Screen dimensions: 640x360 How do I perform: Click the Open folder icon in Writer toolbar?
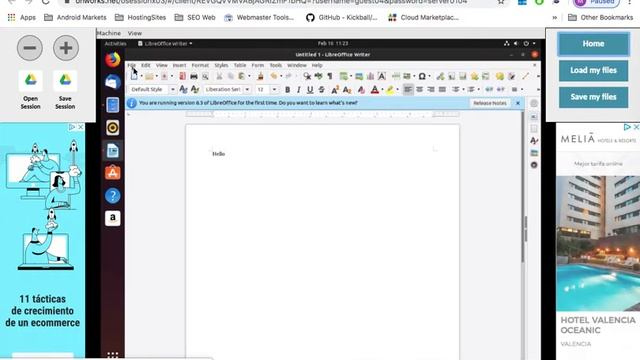tap(149, 76)
